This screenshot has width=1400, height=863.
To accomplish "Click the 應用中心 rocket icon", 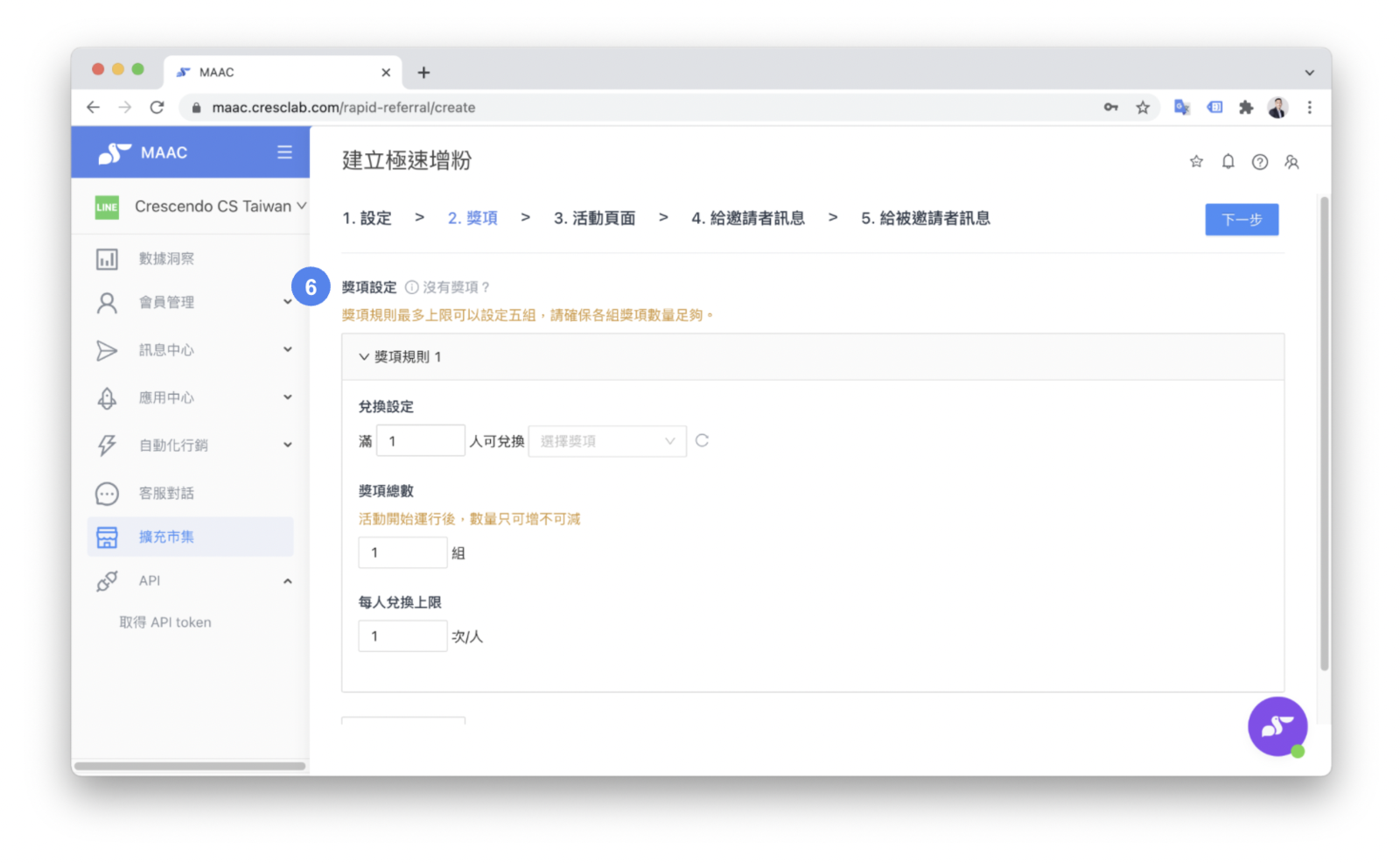I will coord(107,398).
